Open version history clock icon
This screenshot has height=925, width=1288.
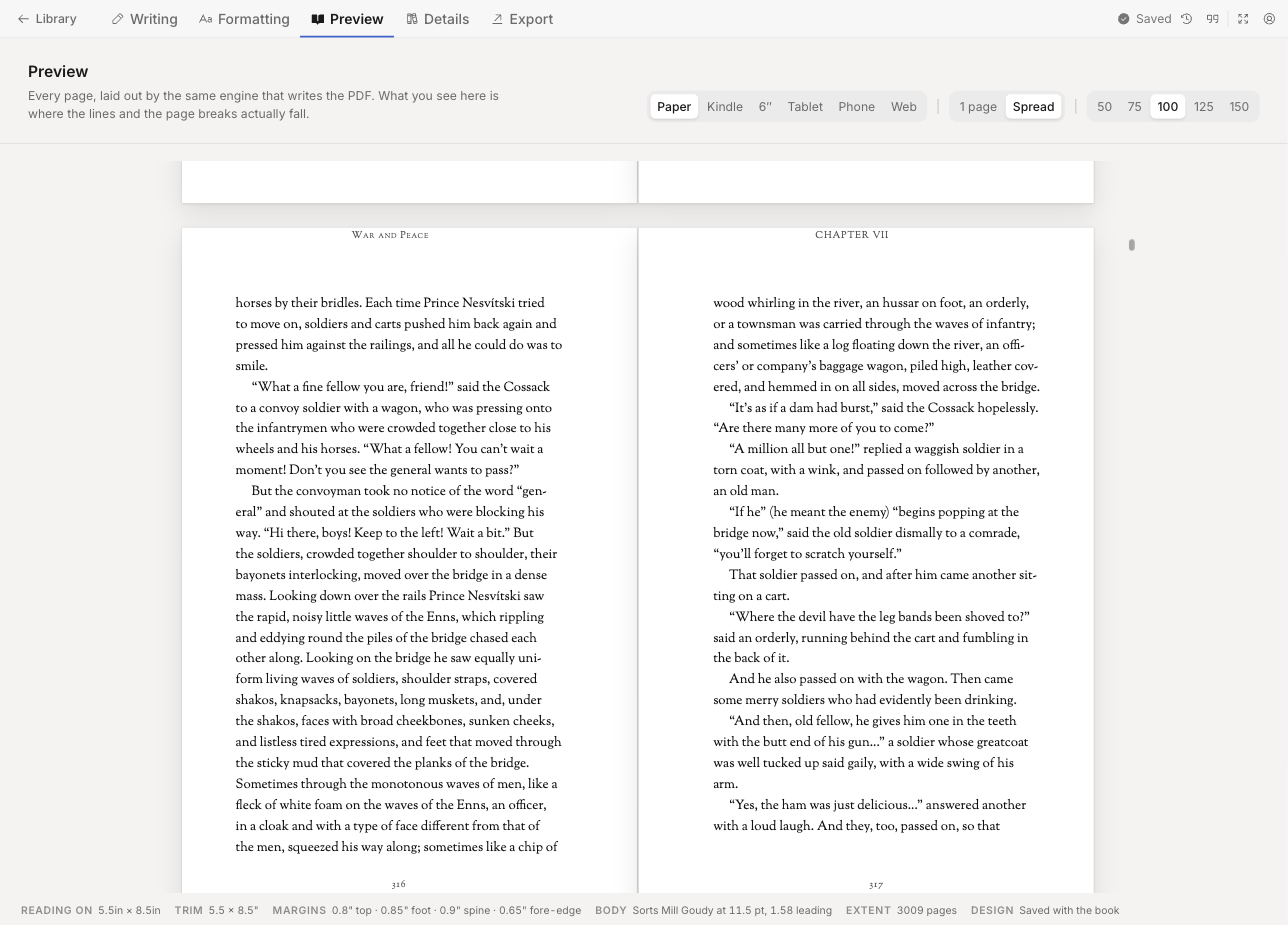1187,19
